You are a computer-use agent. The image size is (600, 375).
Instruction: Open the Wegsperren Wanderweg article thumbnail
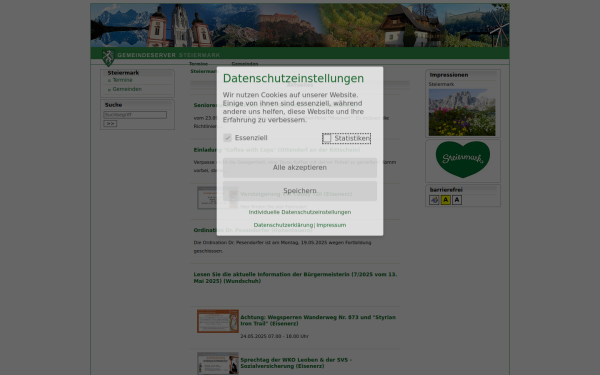(218, 321)
